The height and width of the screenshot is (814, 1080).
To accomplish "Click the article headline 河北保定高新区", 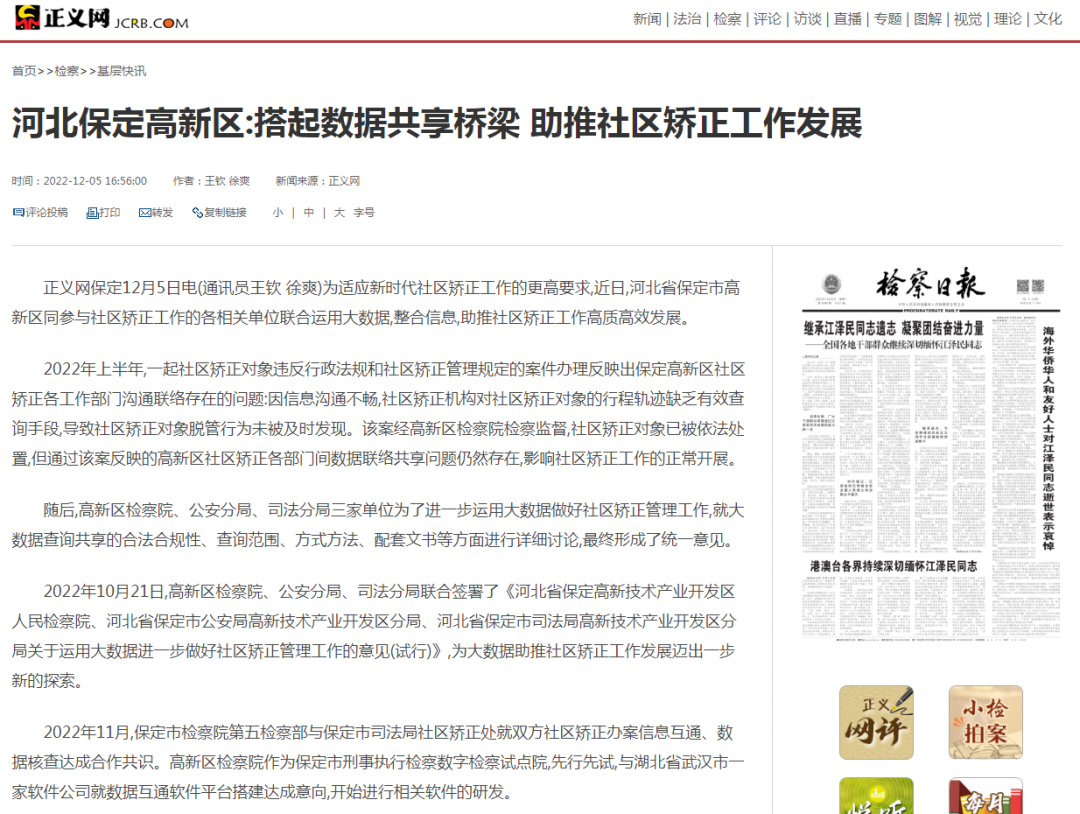I will (437, 123).
